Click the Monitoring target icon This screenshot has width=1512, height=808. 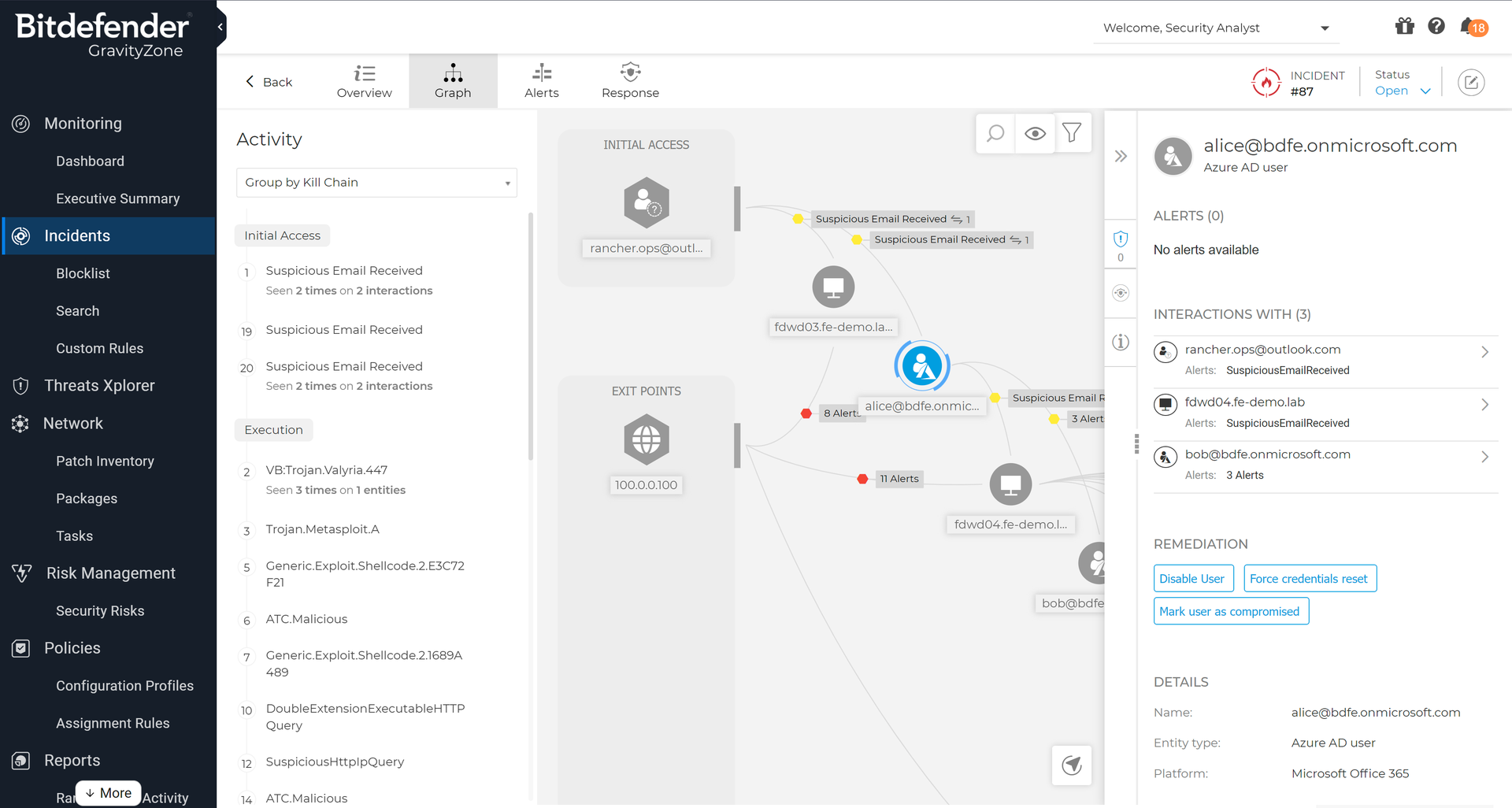pyautogui.click(x=21, y=124)
